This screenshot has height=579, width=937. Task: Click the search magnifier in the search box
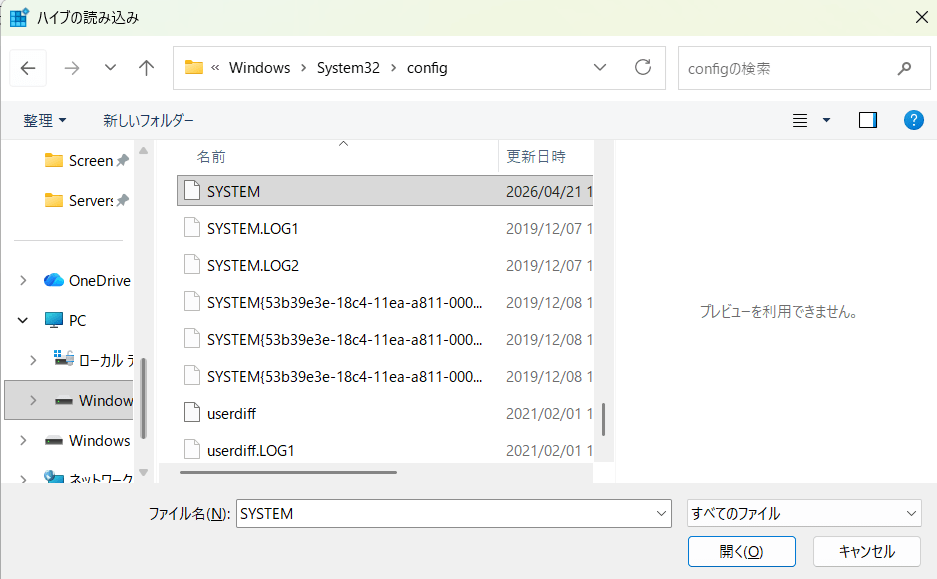point(903,67)
